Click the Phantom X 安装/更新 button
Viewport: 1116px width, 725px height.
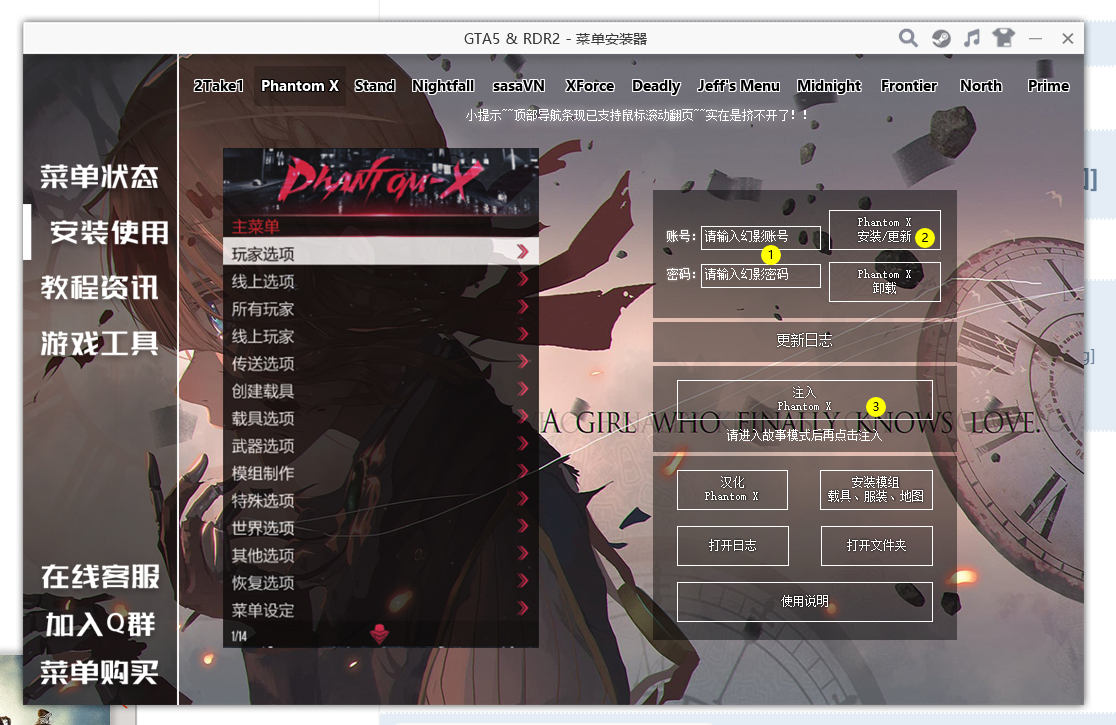(884, 230)
